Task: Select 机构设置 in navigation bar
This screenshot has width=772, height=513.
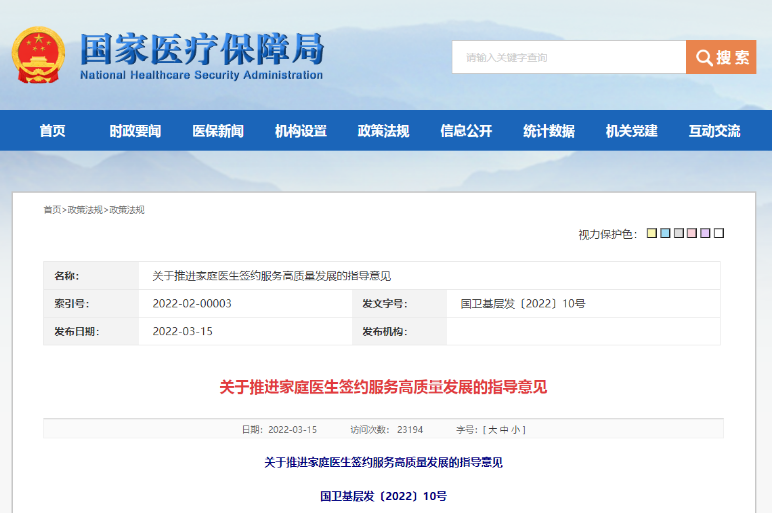Action: click(x=301, y=131)
